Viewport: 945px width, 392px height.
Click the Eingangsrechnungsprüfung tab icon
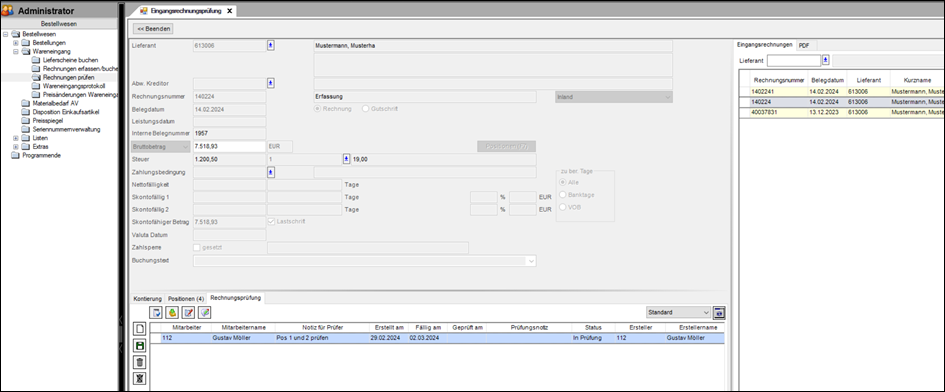coord(143,11)
